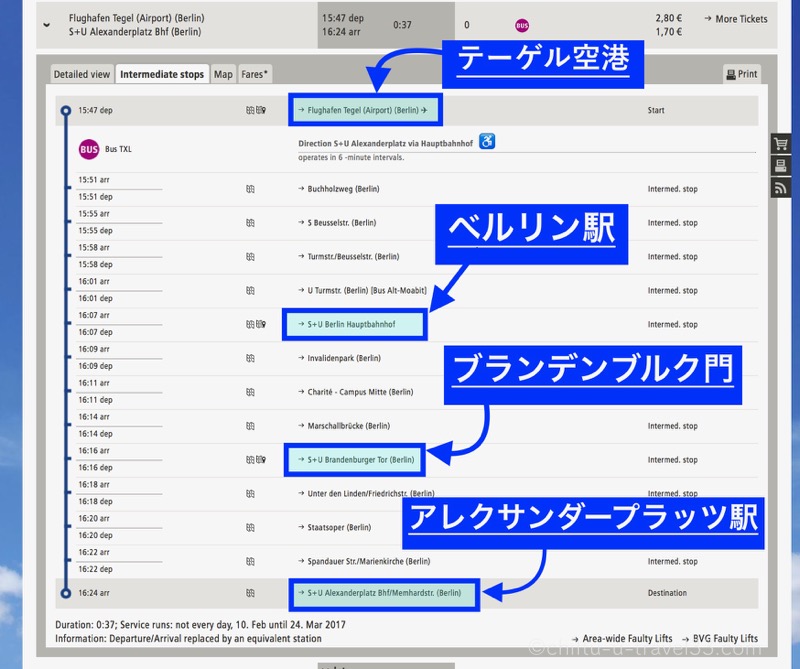Click the Bus TXL line label
Viewport: 800px width, 669px height.
coord(118,149)
